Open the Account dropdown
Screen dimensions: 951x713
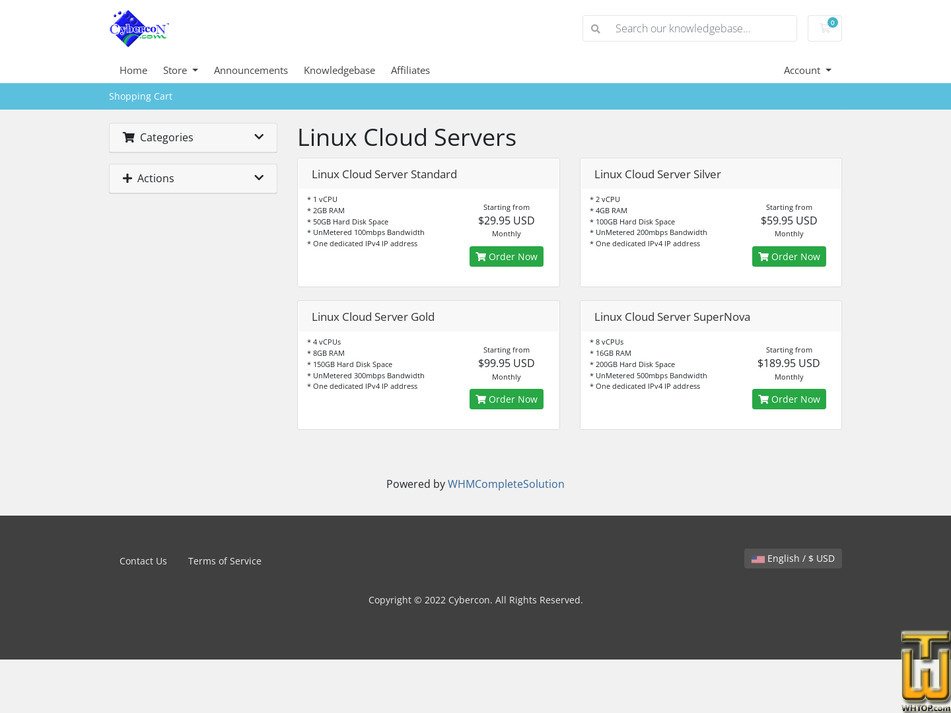(x=806, y=70)
